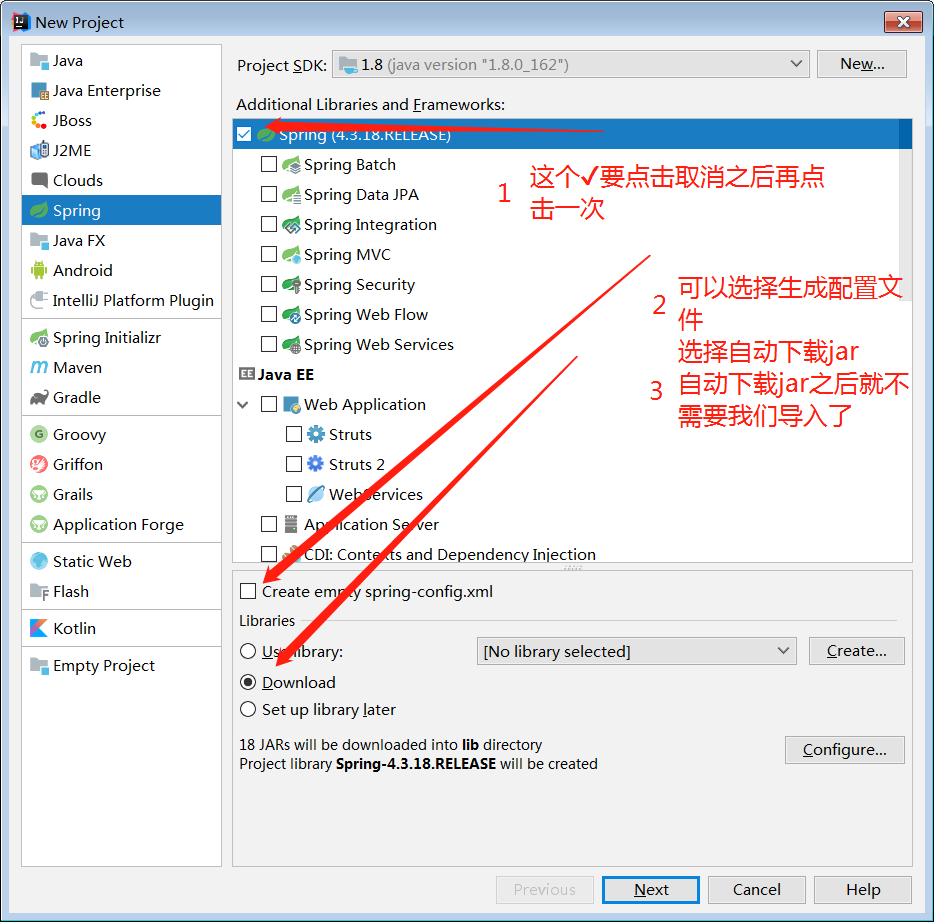Select the Download radio button
Image resolution: width=934 pixels, height=922 pixels.
tap(248, 682)
